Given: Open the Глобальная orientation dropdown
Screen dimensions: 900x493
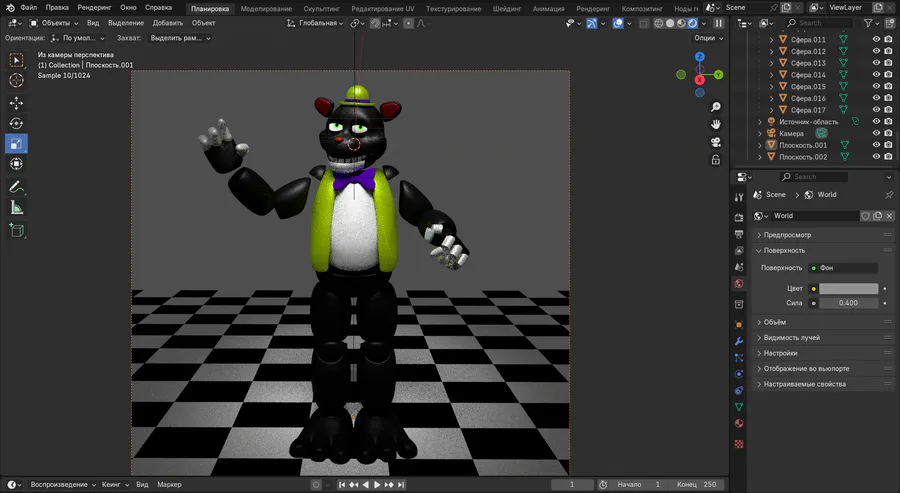Looking at the screenshot, I should (x=315, y=24).
